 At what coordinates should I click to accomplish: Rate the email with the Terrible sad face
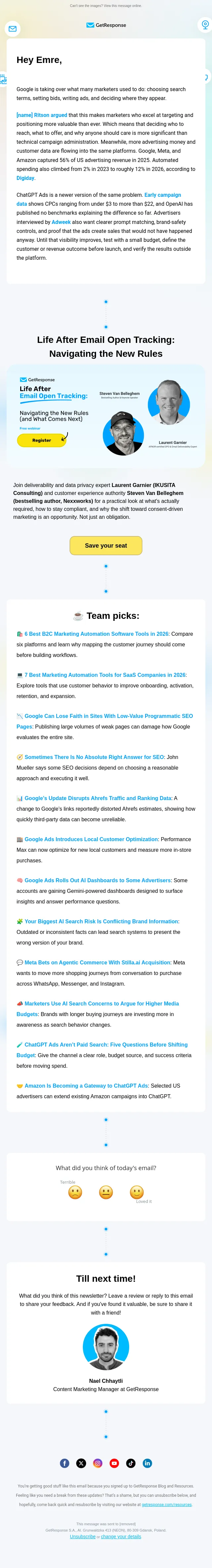[x=75, y=1192]
